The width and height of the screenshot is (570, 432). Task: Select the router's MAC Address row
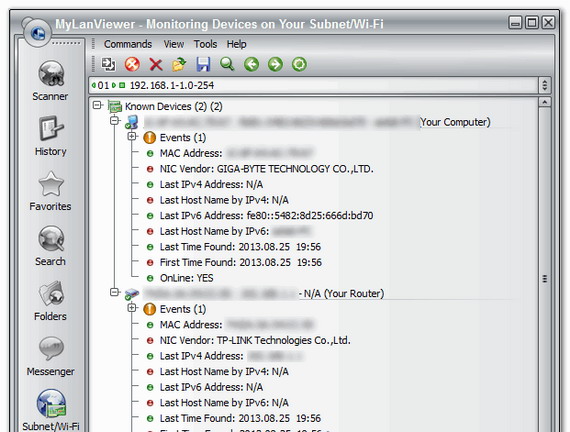(x=236, y=325)
